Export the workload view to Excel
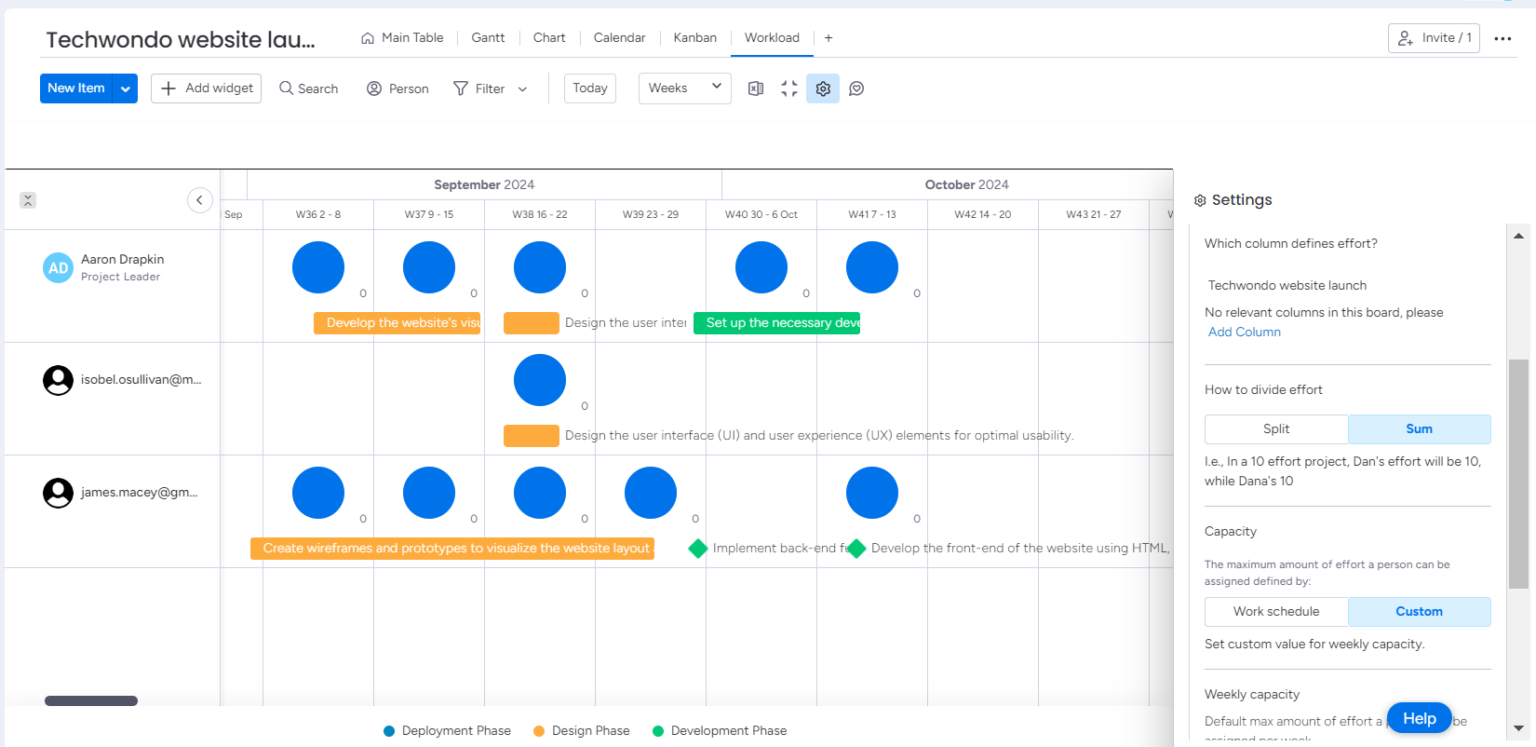Screen dimensions: 1536x747 pos(755,88)
